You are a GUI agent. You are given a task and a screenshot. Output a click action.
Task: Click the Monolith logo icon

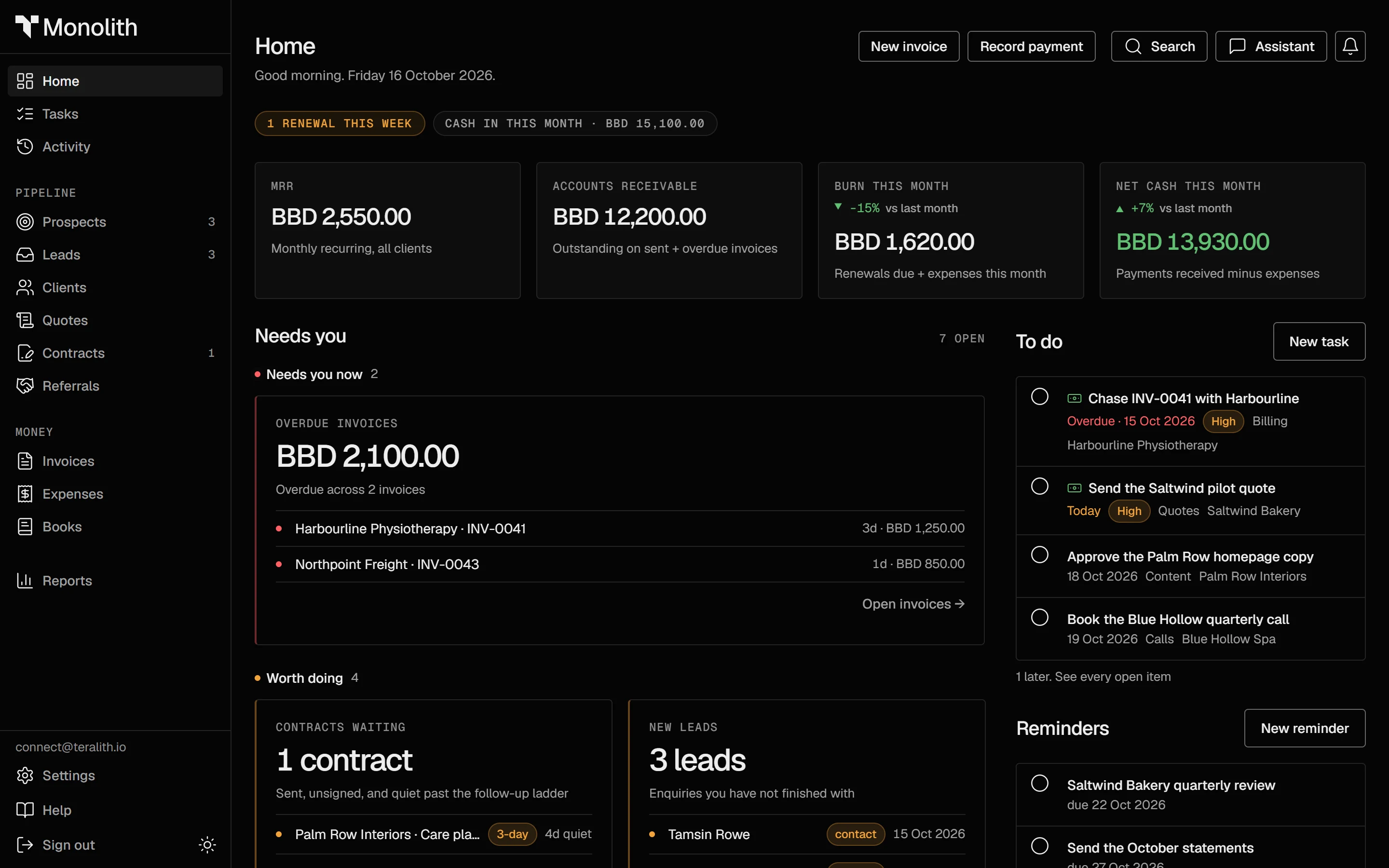pos(27,27)
